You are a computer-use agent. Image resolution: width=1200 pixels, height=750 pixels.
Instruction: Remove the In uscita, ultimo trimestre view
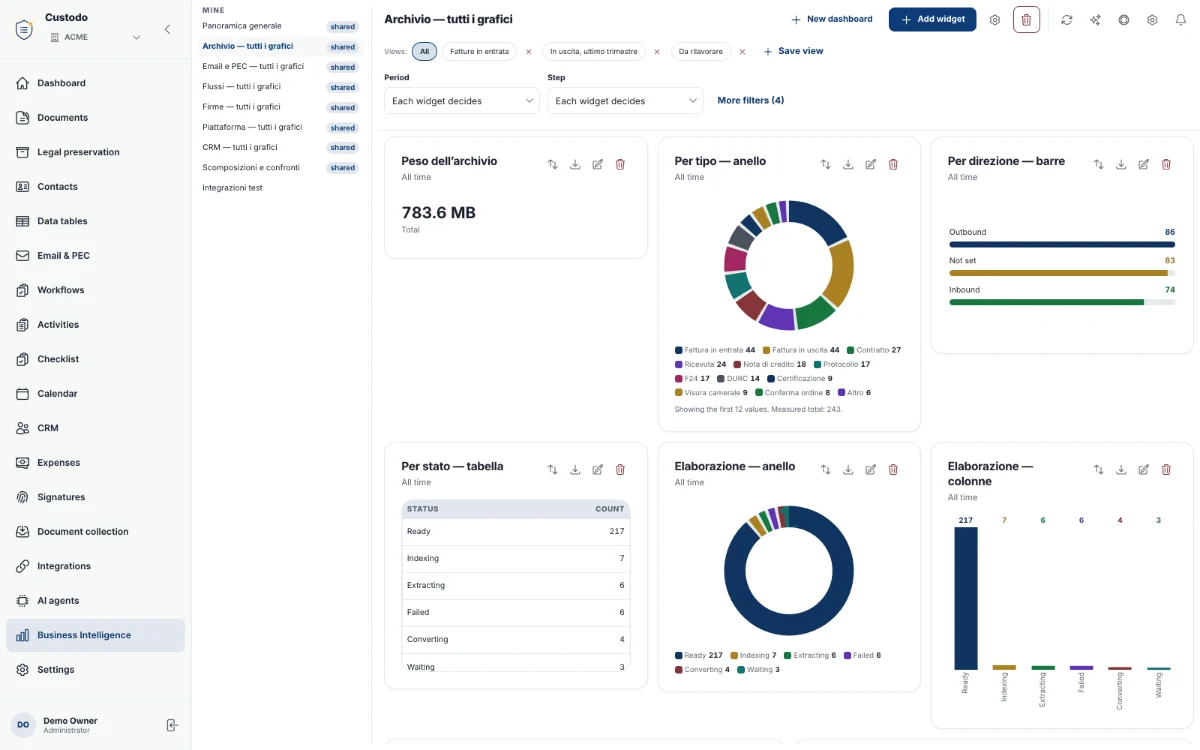pyautogui.click(x=657, y=52)
